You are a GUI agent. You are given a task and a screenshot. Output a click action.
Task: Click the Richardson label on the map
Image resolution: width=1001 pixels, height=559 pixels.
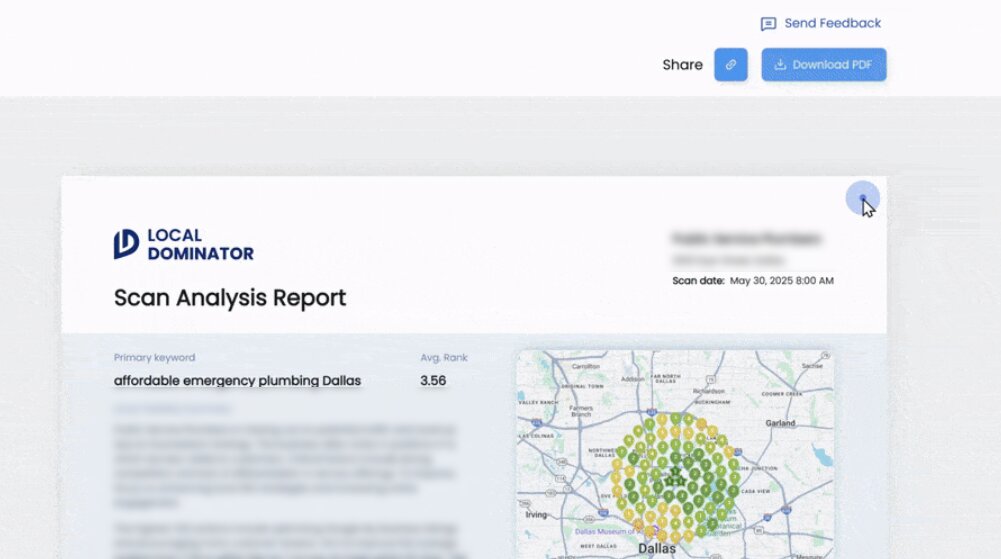pos(708,392)
